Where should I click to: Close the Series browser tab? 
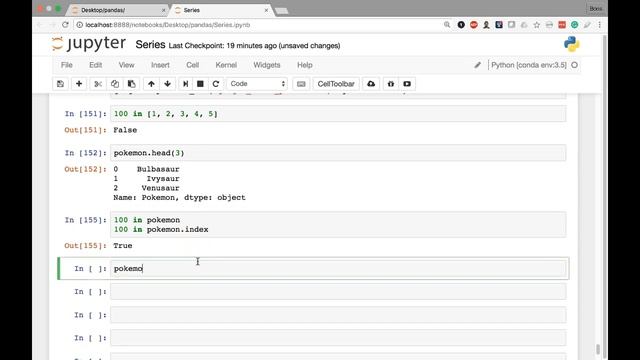tap(266, 10)
